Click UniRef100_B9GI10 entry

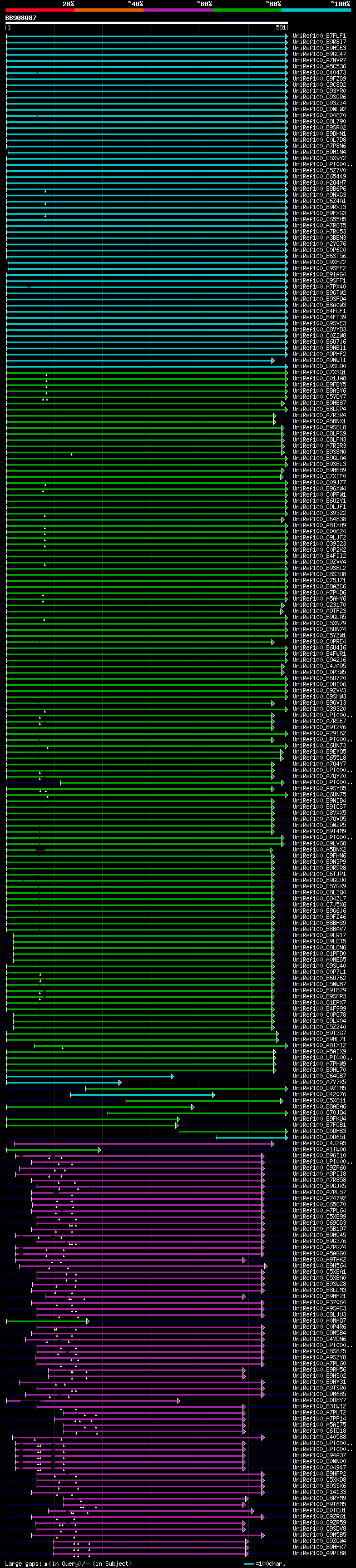(319, 1155)
